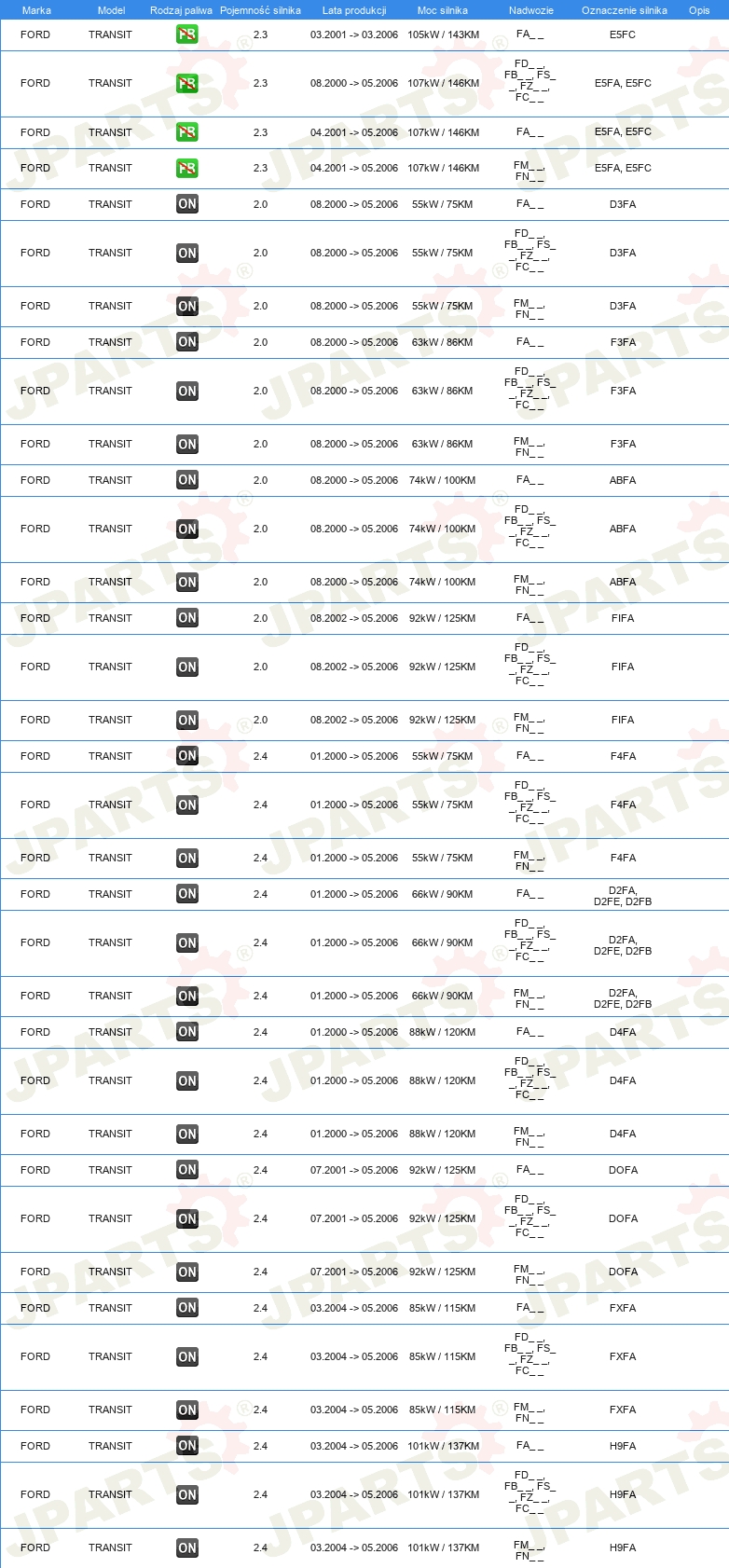Click the green petrol icon in E5FC row
This screenshot has height=1568, width=729.
click(x=187, y=34)
